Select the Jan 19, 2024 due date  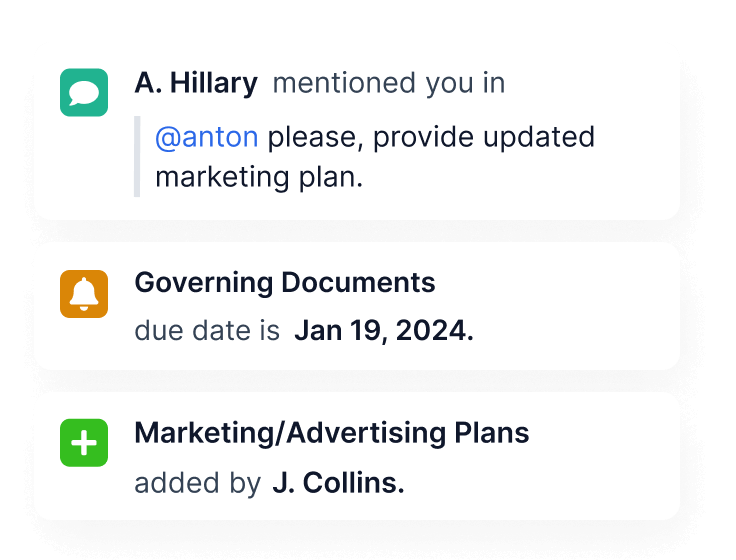tap(383, 332)
